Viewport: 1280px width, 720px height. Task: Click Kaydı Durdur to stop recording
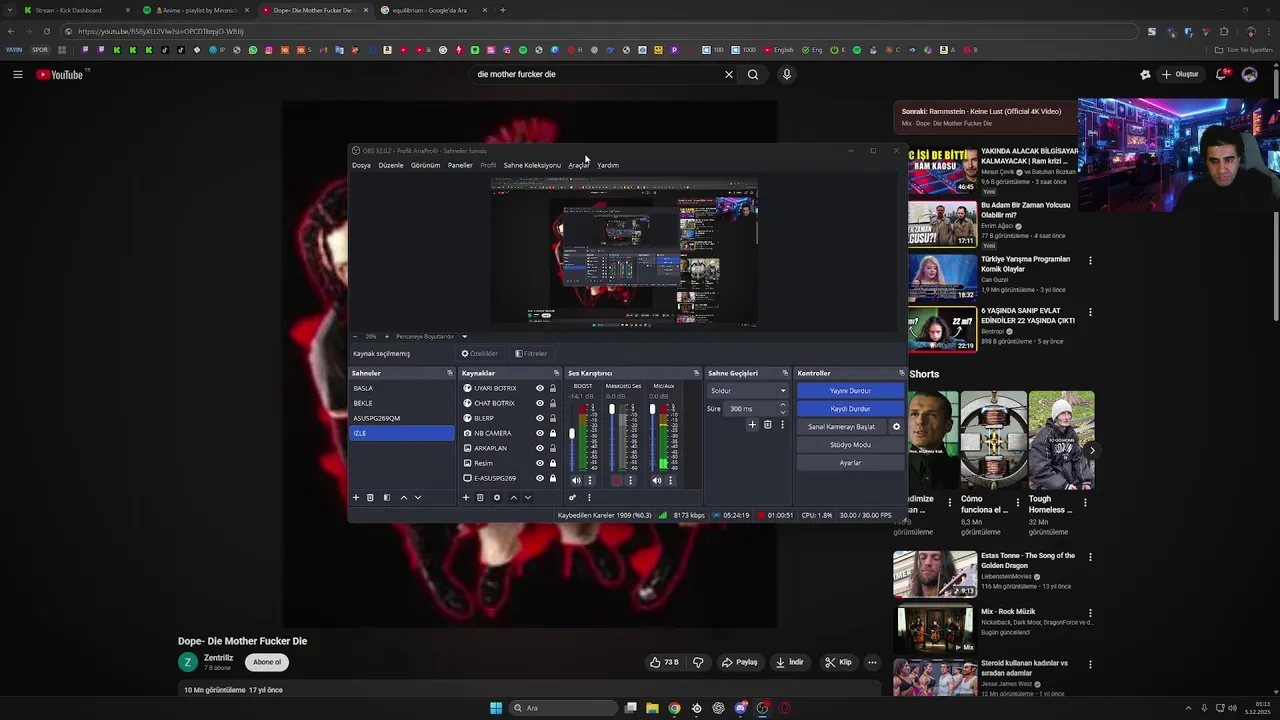pos(850,409)
